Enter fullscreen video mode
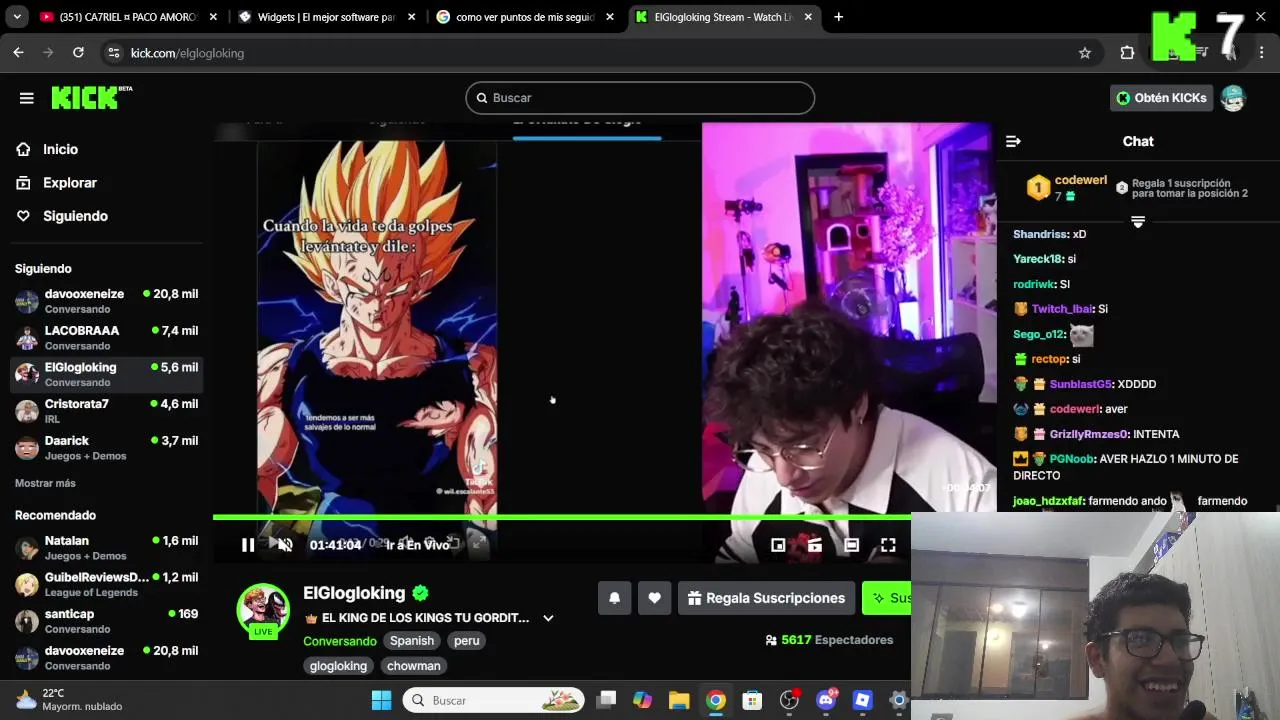The image size is (1280, 720). point(888,545)
